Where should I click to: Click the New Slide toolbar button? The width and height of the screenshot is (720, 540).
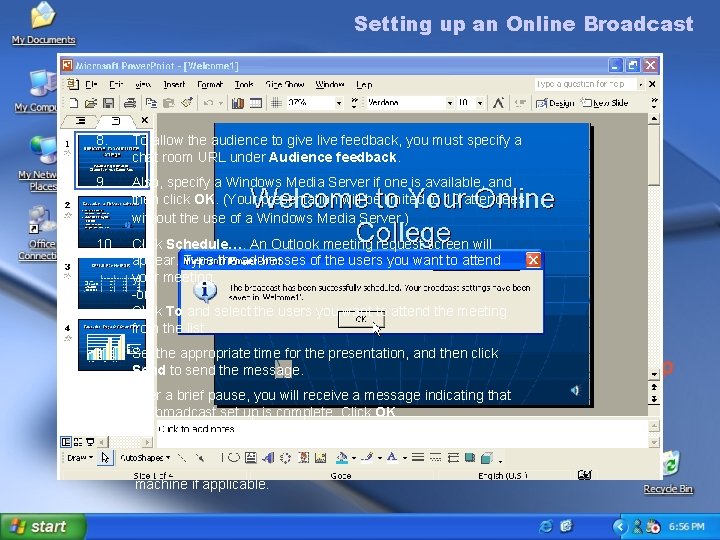click(x=604, y=103)
